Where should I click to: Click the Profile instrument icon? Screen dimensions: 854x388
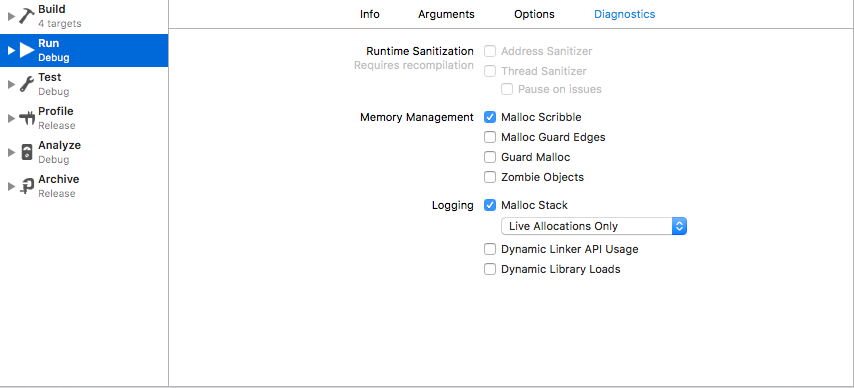coord(26,118)
